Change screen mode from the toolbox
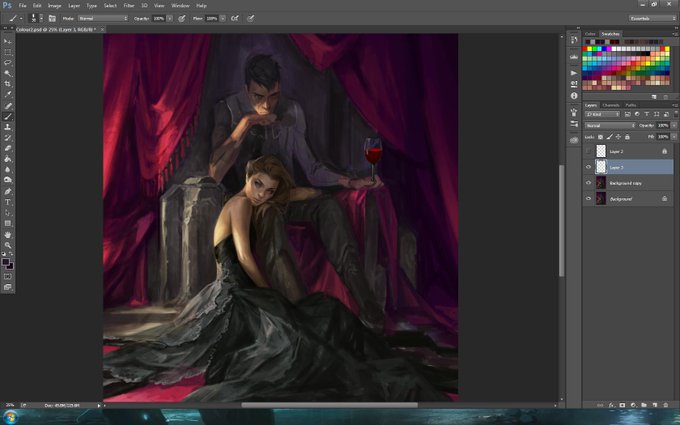This screenshot has height=425, width=680. click(8, 287)
